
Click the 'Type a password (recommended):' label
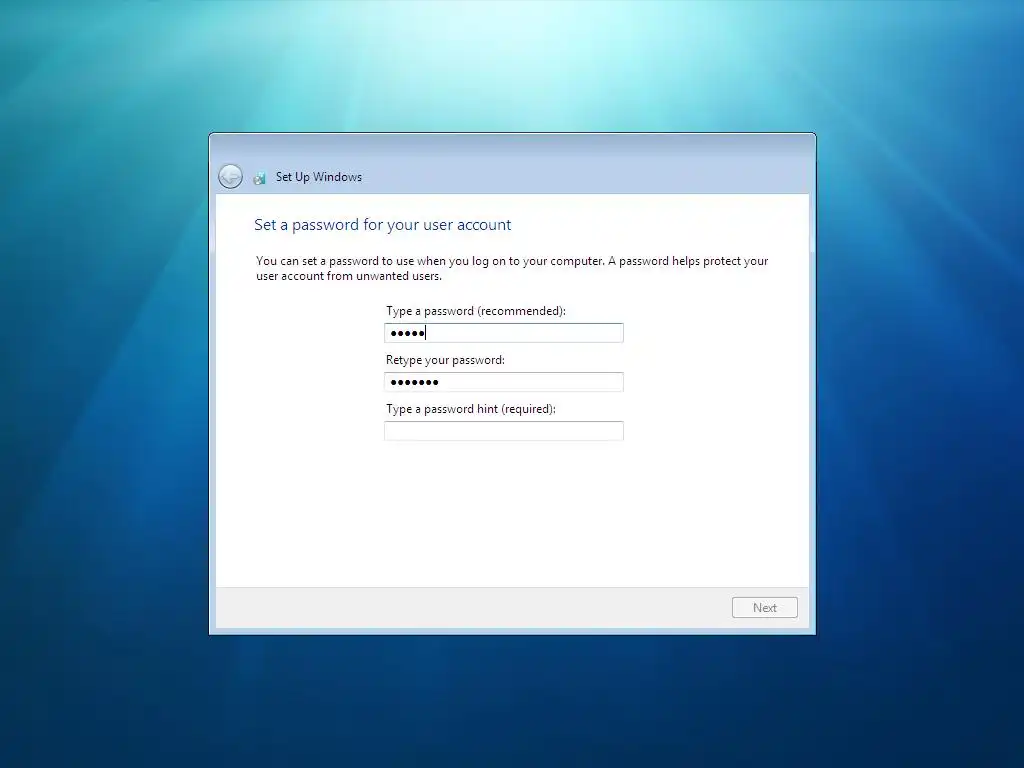(x=475, y=311)
